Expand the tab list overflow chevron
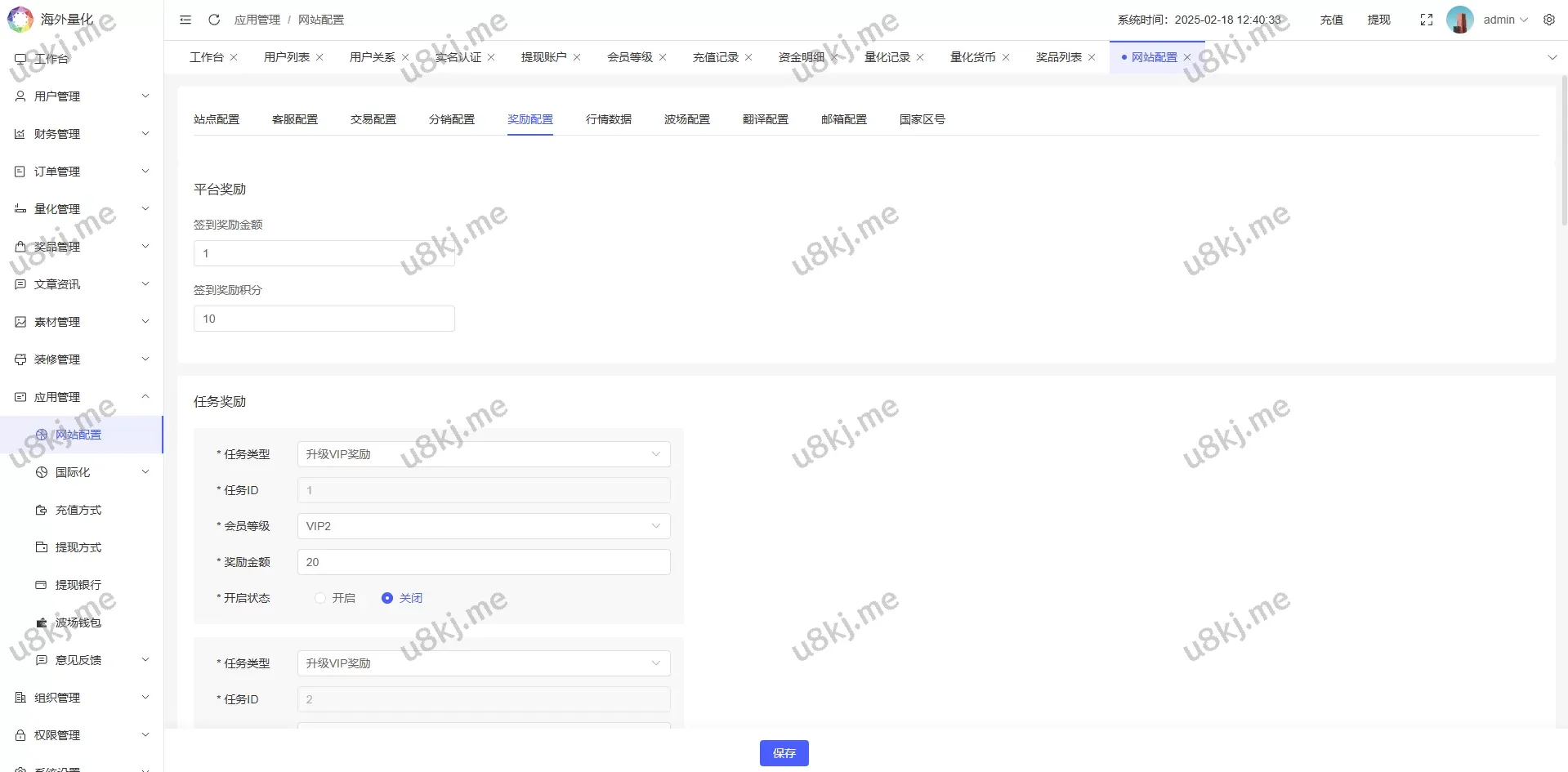Screen dimensions: 1568x772 [x=1552, y=57]
